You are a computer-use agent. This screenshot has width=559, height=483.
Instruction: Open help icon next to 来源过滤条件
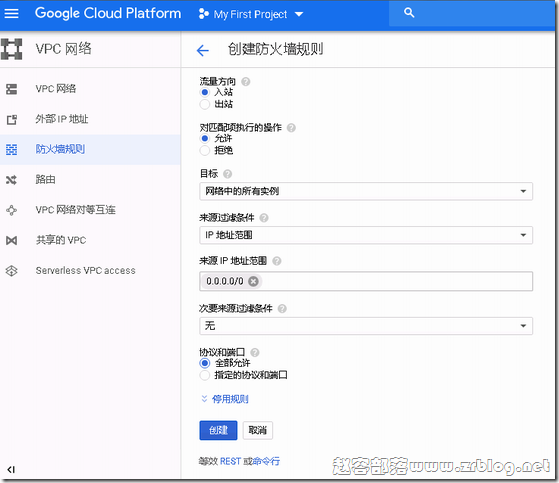tap(264, 217)
